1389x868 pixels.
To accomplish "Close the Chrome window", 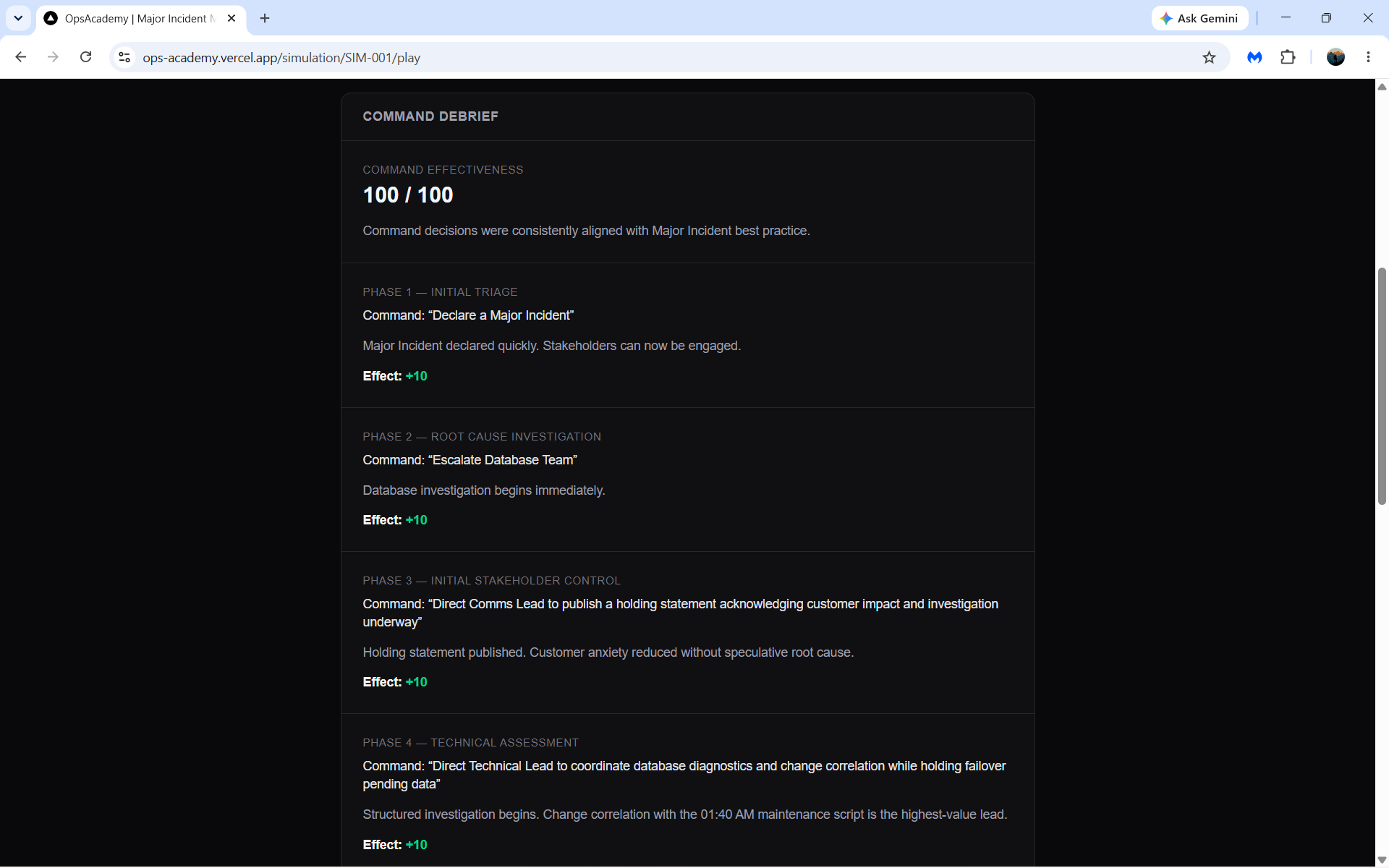I will pyautogui.click(x=1367, y=18).
